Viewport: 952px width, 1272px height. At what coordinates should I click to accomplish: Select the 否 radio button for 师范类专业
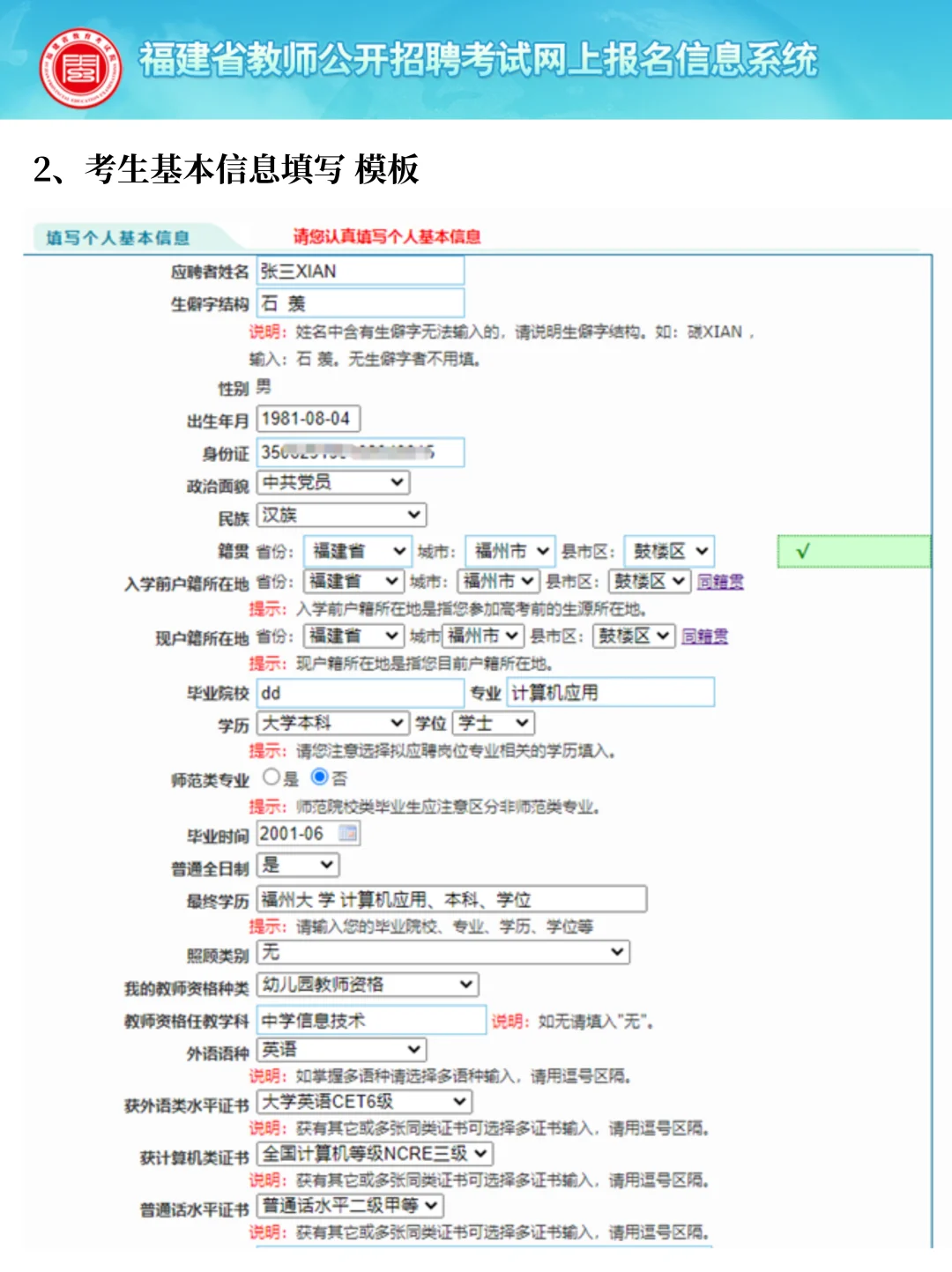tap(319, 778)
